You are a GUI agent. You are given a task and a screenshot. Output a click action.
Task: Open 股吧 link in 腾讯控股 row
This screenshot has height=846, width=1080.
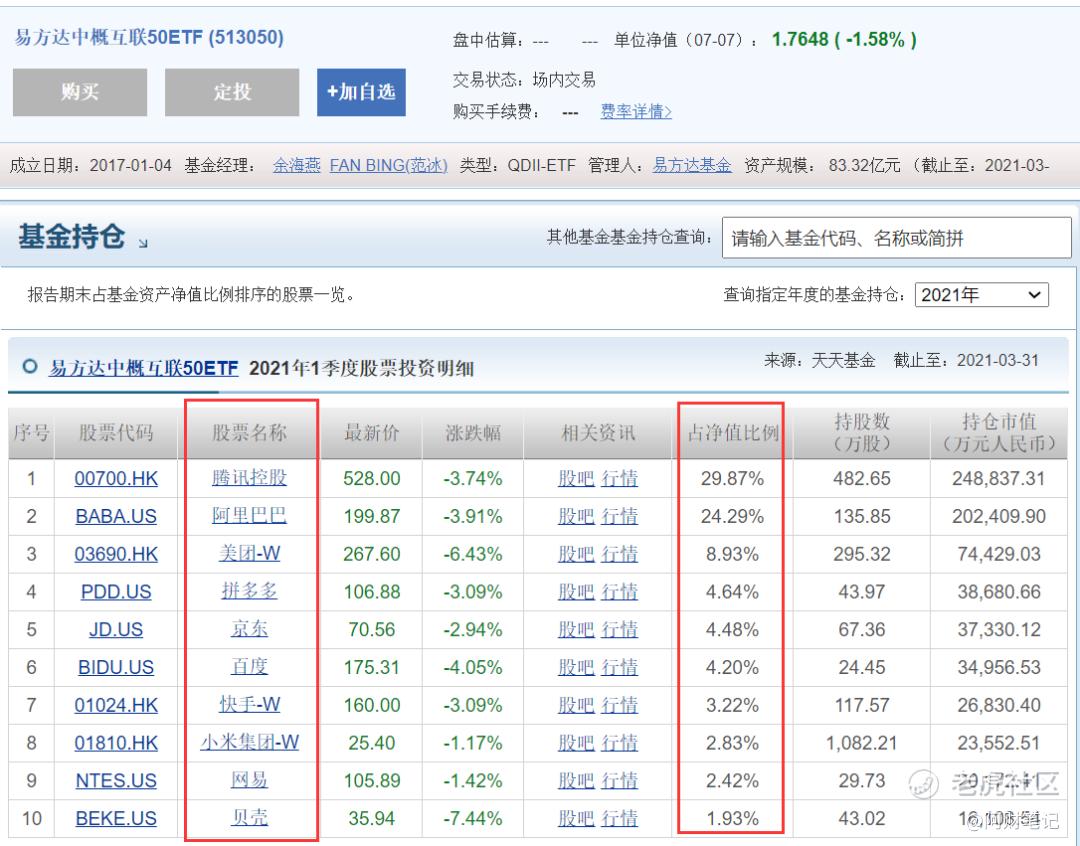click(577, 478)
